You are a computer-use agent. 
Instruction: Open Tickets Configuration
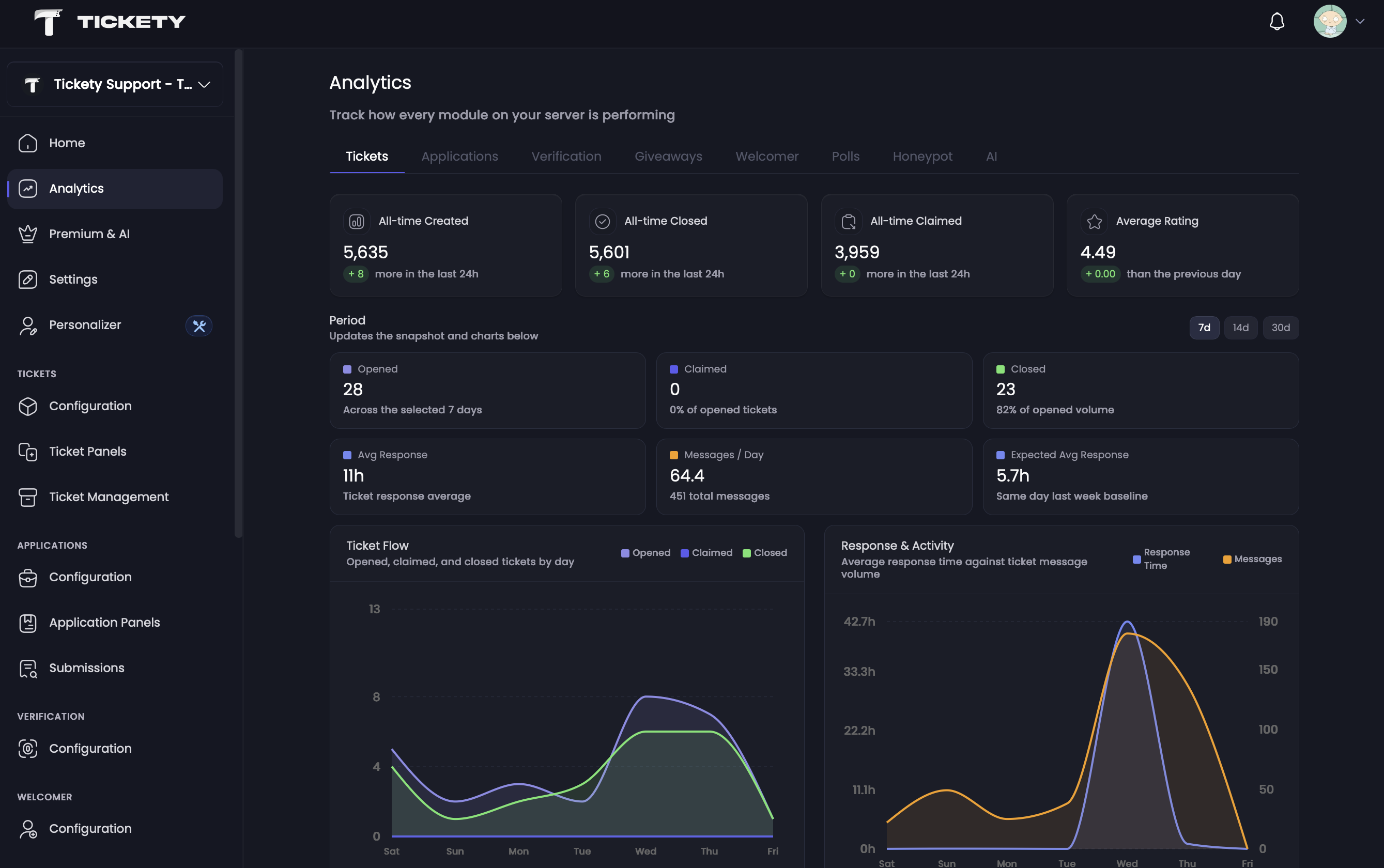tap(115, 406)
